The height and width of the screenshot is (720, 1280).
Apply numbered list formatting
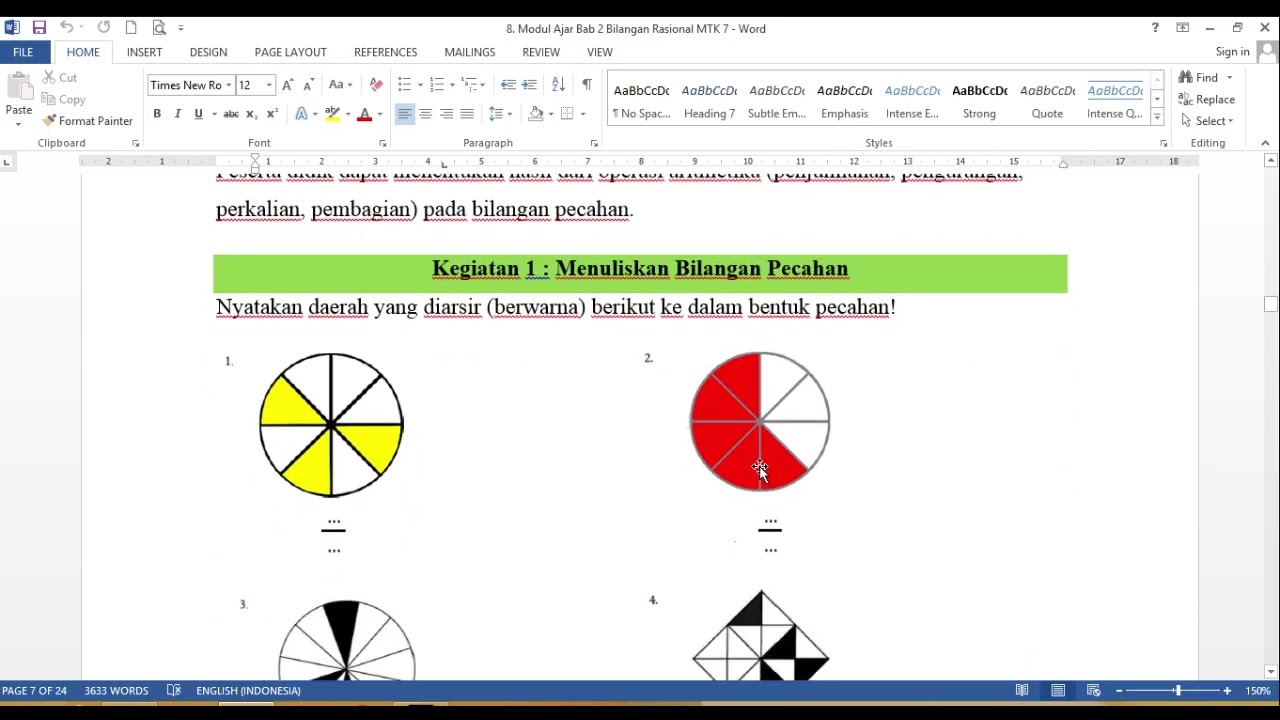pyautogui.click(x=436, y=85)
